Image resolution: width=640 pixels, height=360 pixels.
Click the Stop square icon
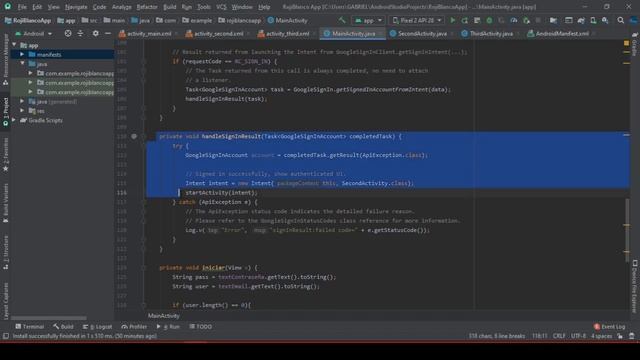click(538, 20)
